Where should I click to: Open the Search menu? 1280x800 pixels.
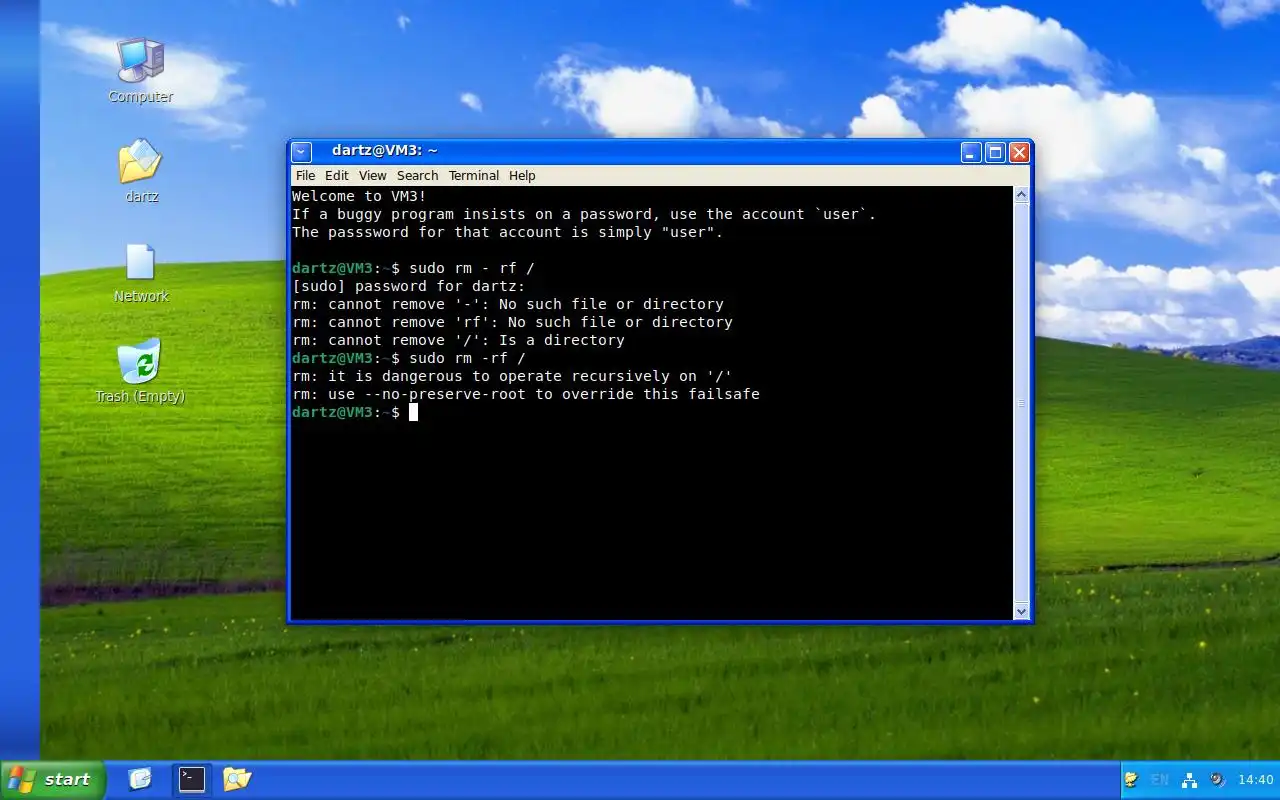point(418,175)
